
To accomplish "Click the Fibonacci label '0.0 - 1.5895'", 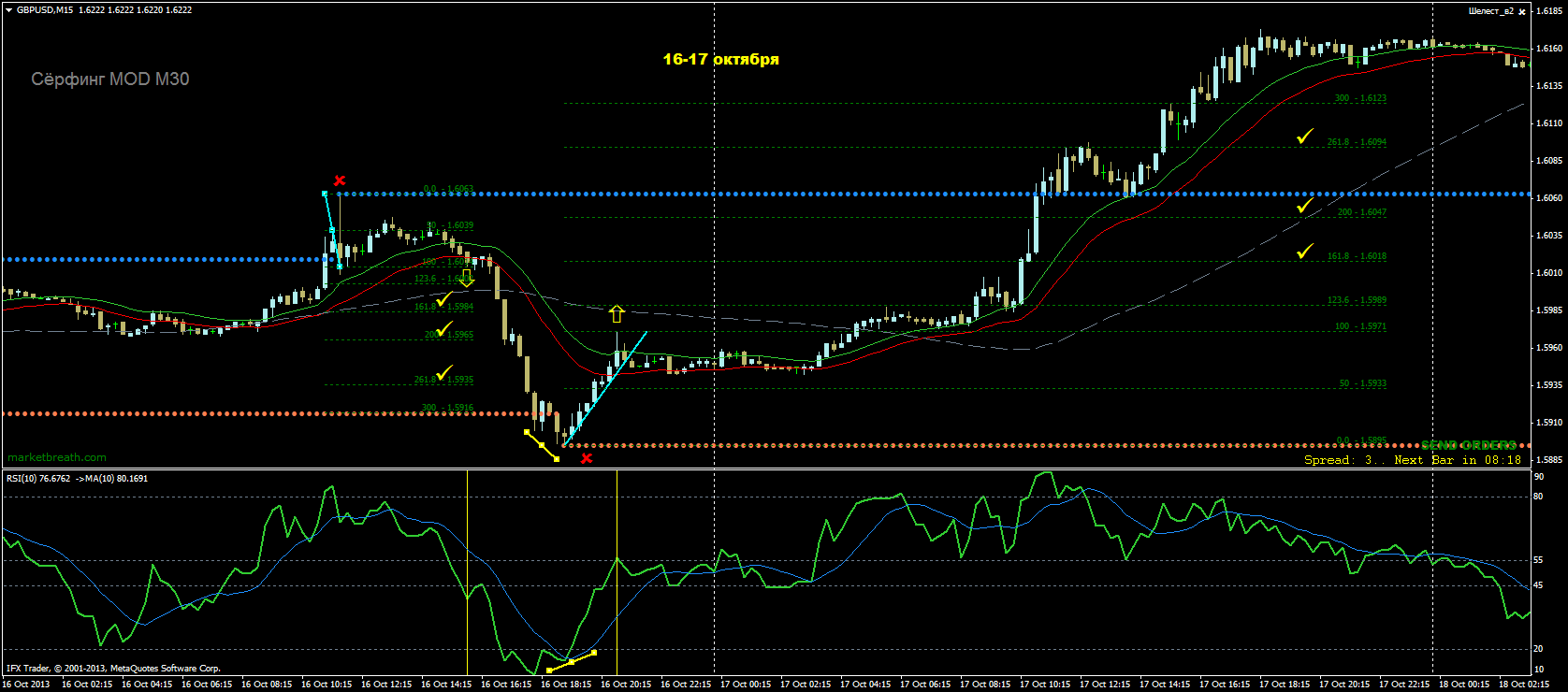I will pyautogui.click(x=1361, y=440).
